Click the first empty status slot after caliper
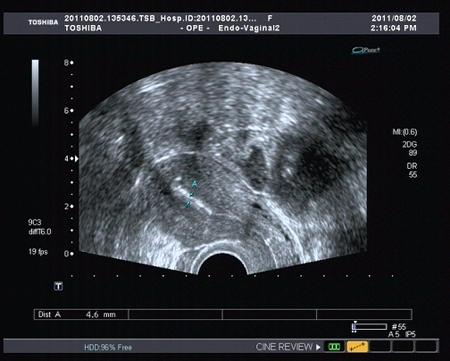 [x=380, y=347]
